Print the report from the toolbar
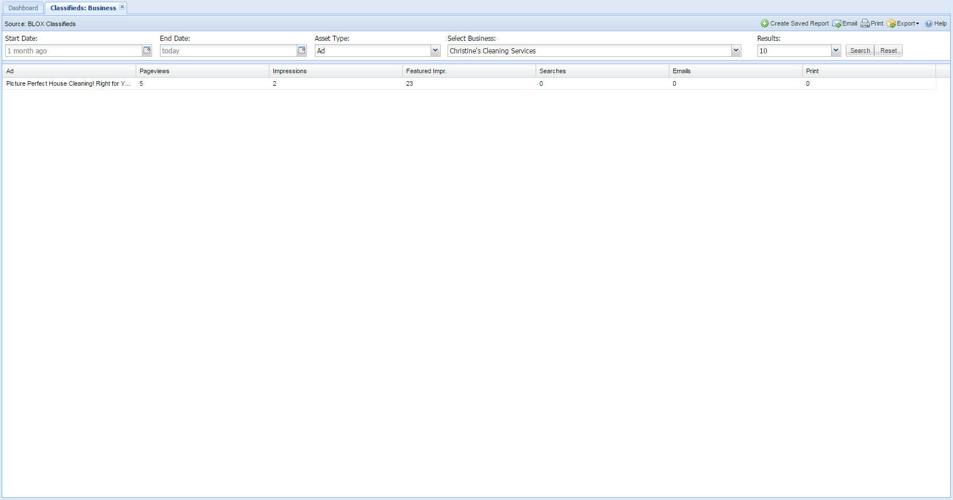Image resolution: width=953 pixels, height=500 pixels. pyautogui.click(x=872, y=23)
